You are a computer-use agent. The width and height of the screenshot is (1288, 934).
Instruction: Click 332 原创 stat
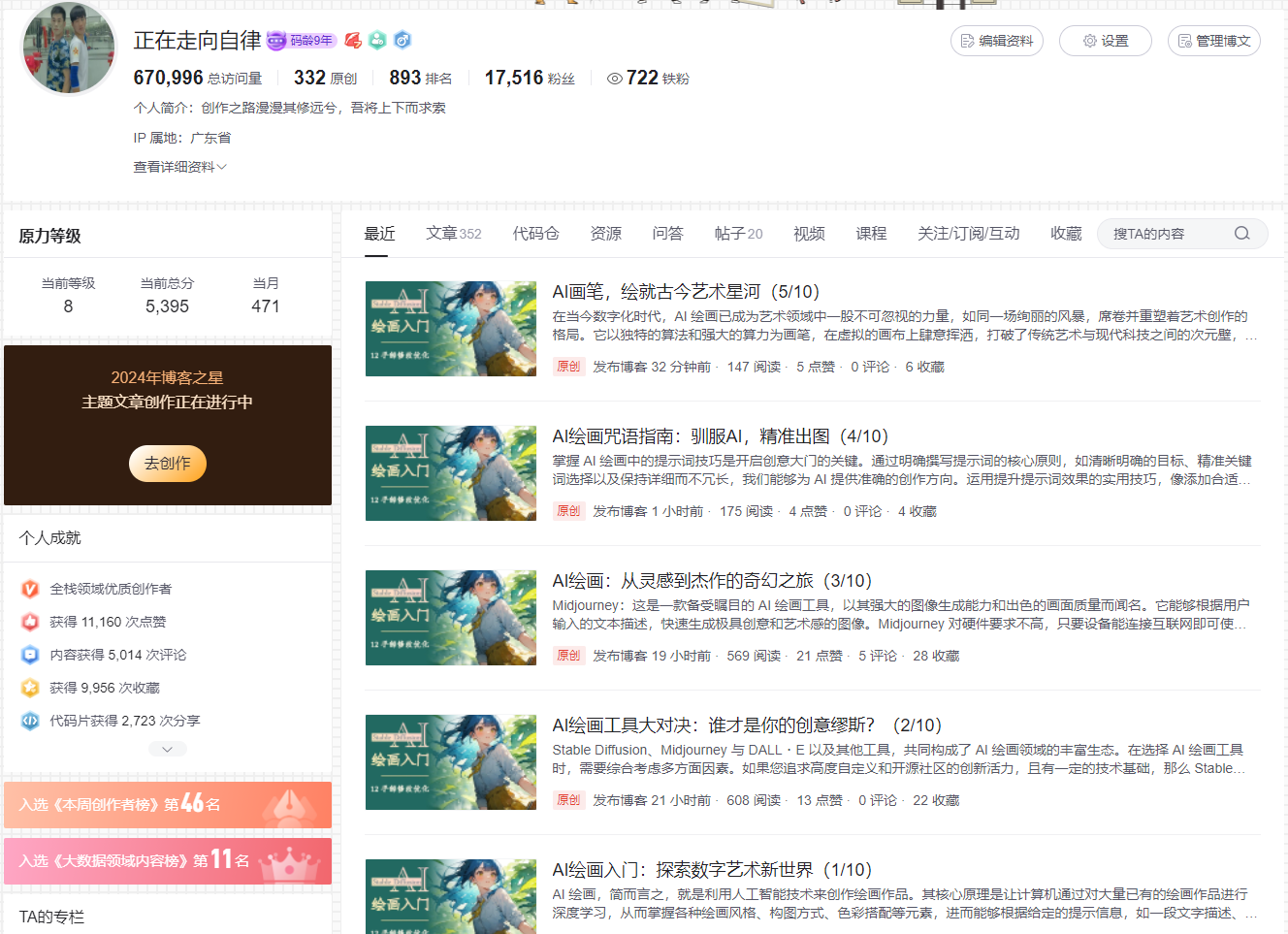pyautogui.click(x=325, y=78)
